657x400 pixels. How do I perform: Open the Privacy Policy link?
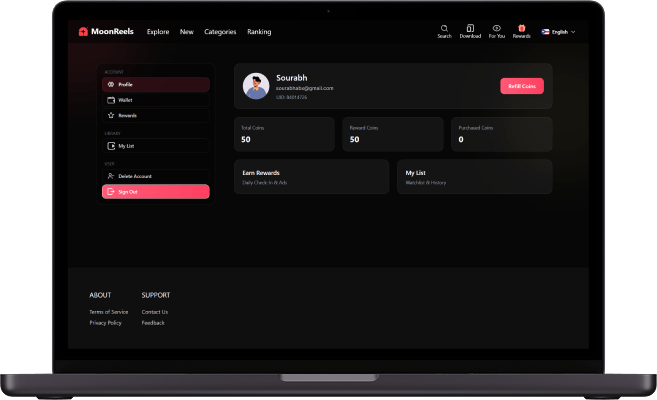(106, 323)
